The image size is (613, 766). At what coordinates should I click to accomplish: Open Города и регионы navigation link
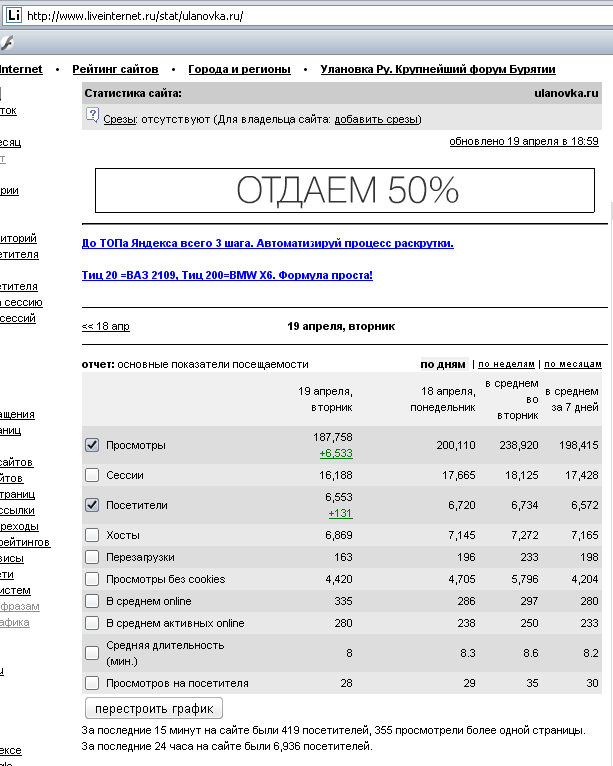click(x=239, y=69)
